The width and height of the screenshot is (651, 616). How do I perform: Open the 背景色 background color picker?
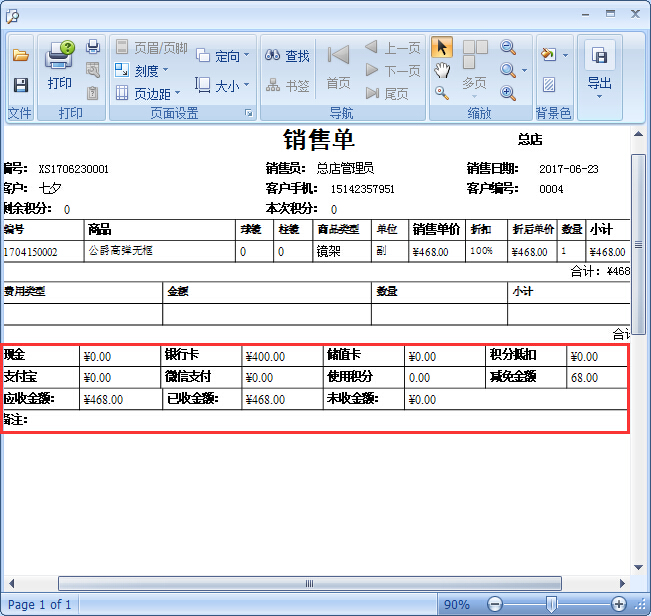click(552, 55)
